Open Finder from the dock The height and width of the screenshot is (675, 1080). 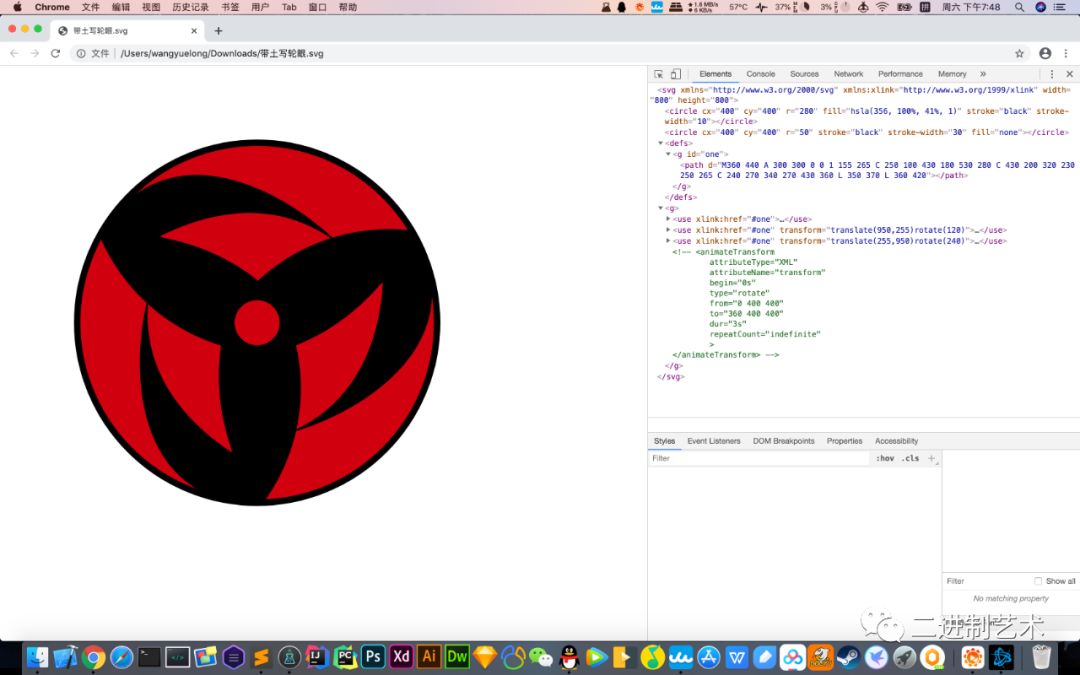click(x=38, y=656)
